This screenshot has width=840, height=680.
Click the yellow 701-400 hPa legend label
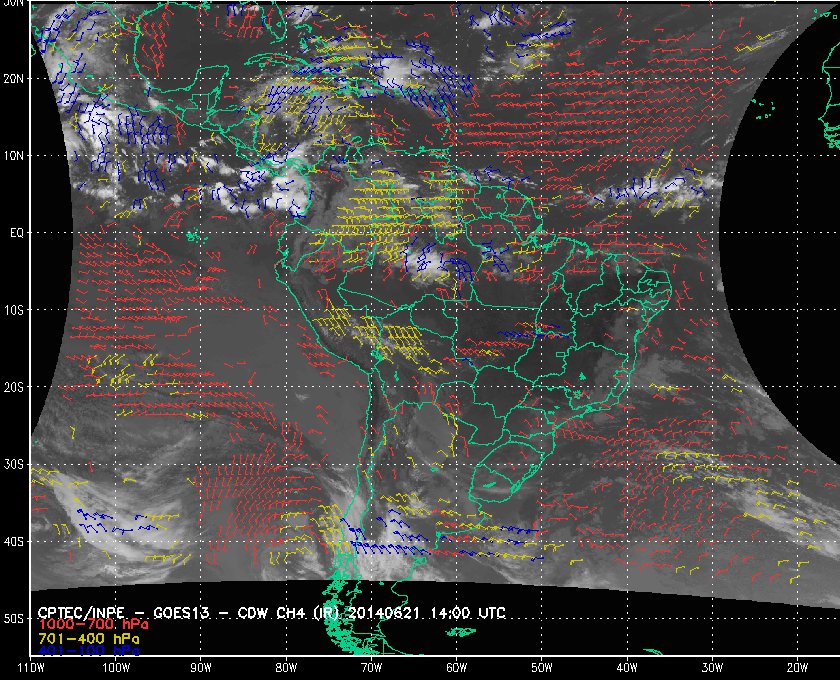[x=89, y=639]
